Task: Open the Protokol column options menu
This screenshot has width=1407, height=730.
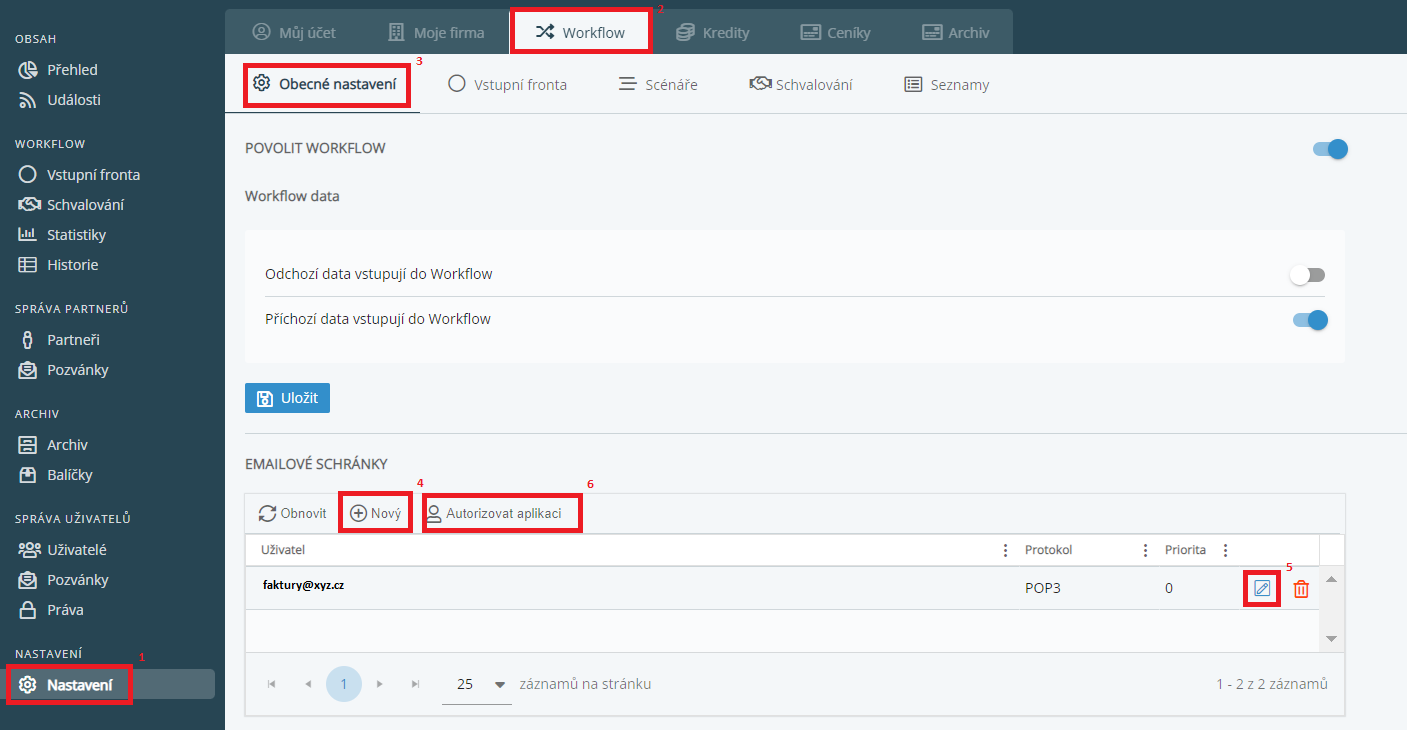Action: (x=1145, y=550)
